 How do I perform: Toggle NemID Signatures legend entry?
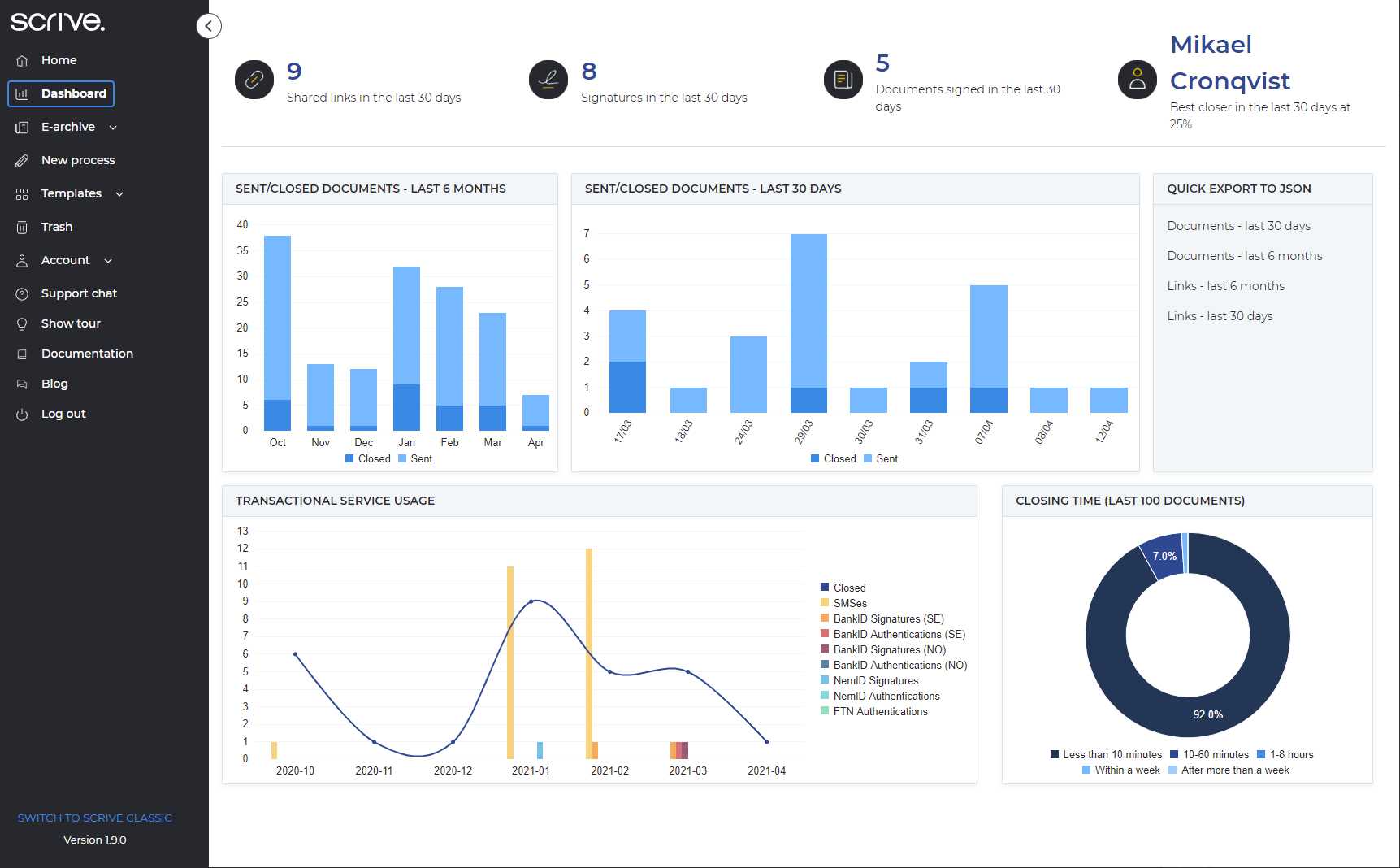point(869,680)
